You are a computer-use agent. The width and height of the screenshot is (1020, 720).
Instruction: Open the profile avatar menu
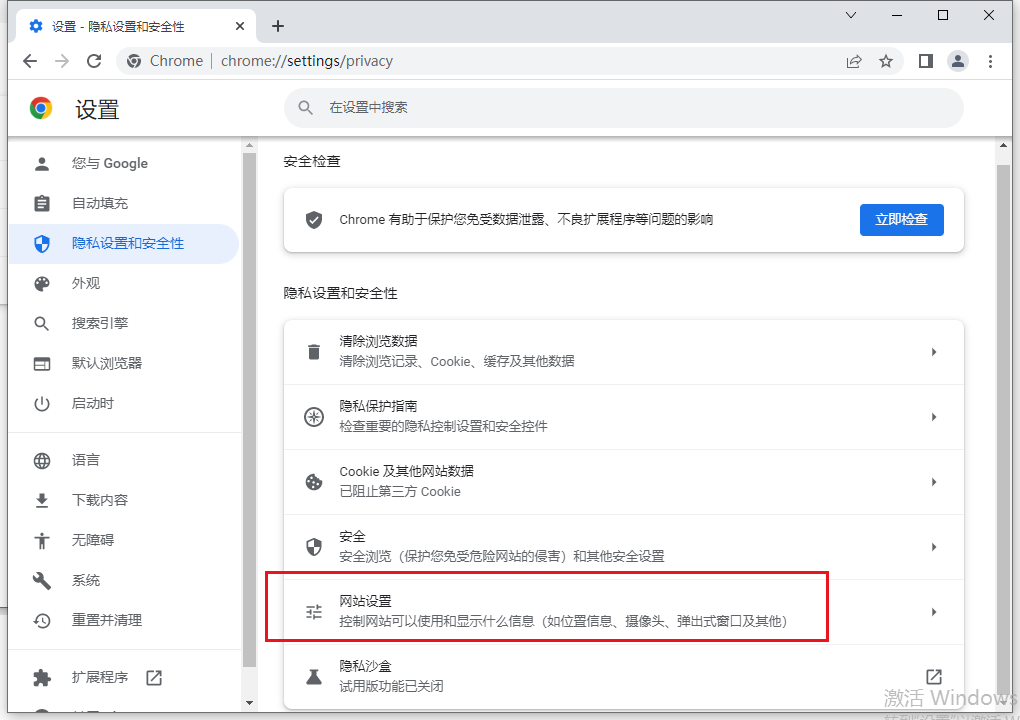point(958,61)
